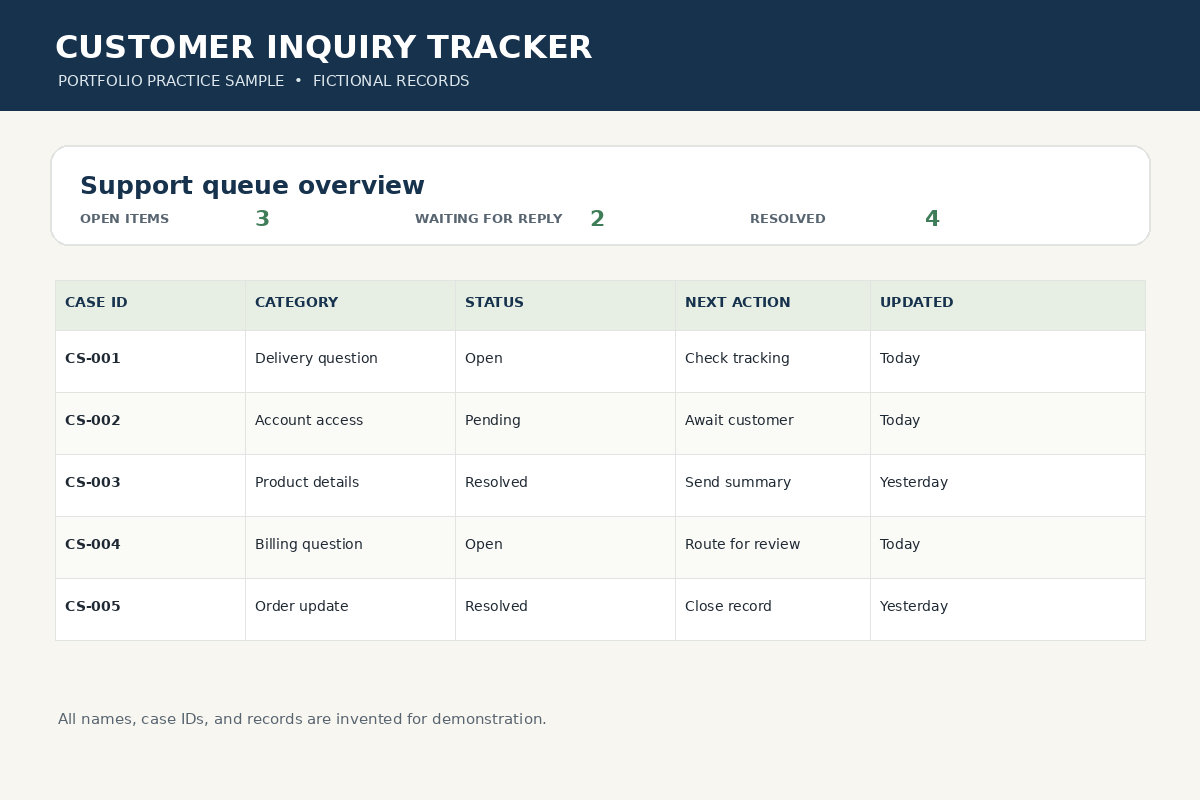Viewport: 1200px width, 800px height.
Task: Click the UPDATED column header
Action: [1007, 305]
